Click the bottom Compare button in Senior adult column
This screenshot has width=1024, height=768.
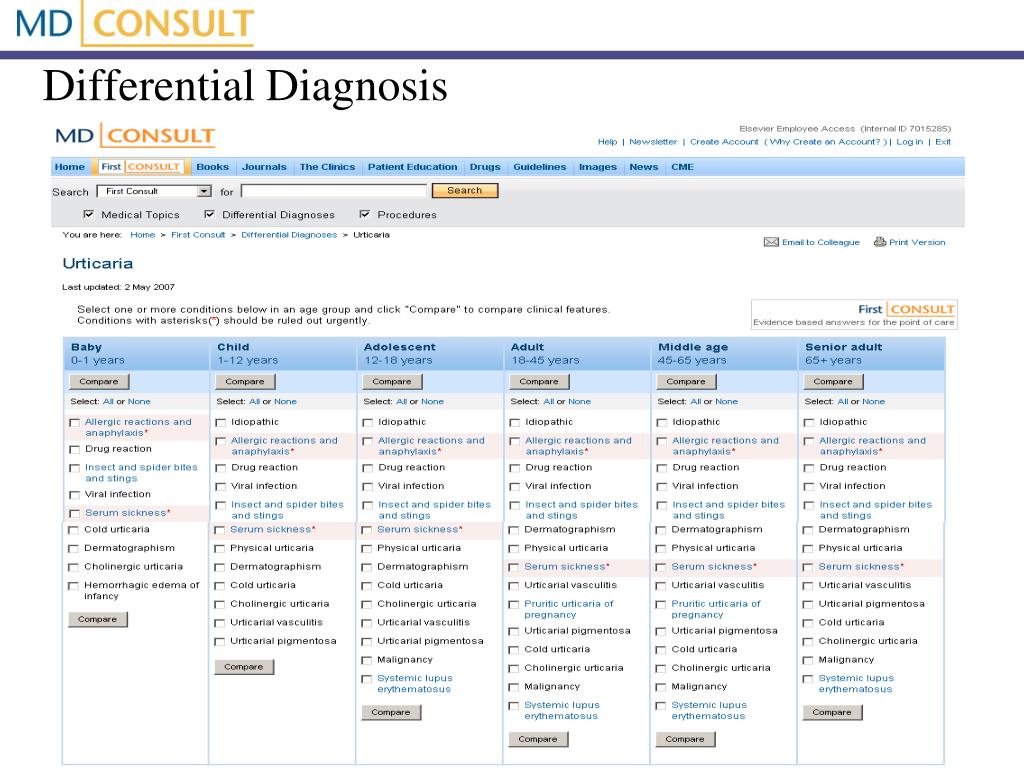coord(833,712)
